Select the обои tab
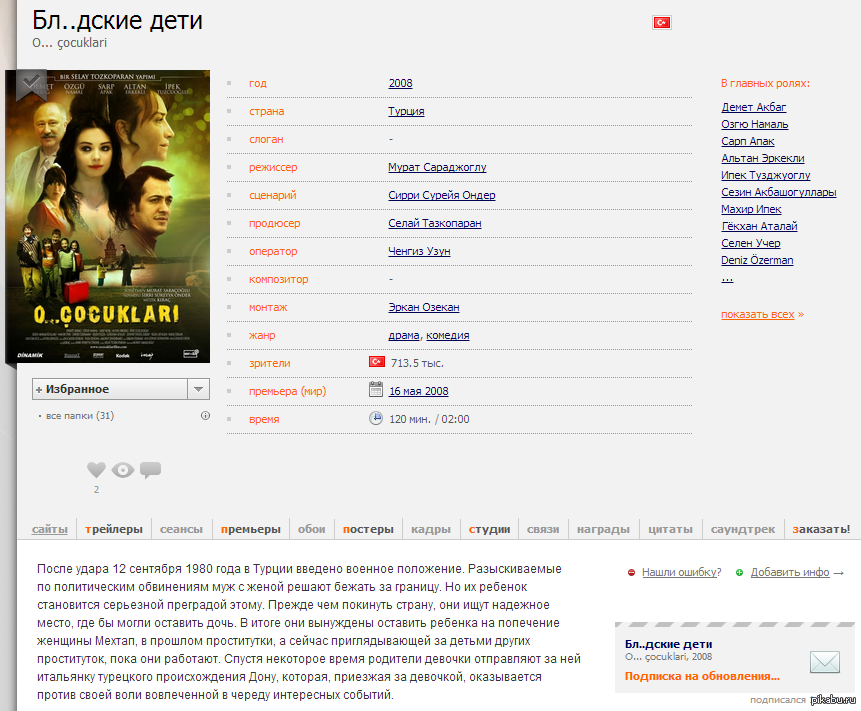Screen dimensions: 861x711 click(311, 529)
